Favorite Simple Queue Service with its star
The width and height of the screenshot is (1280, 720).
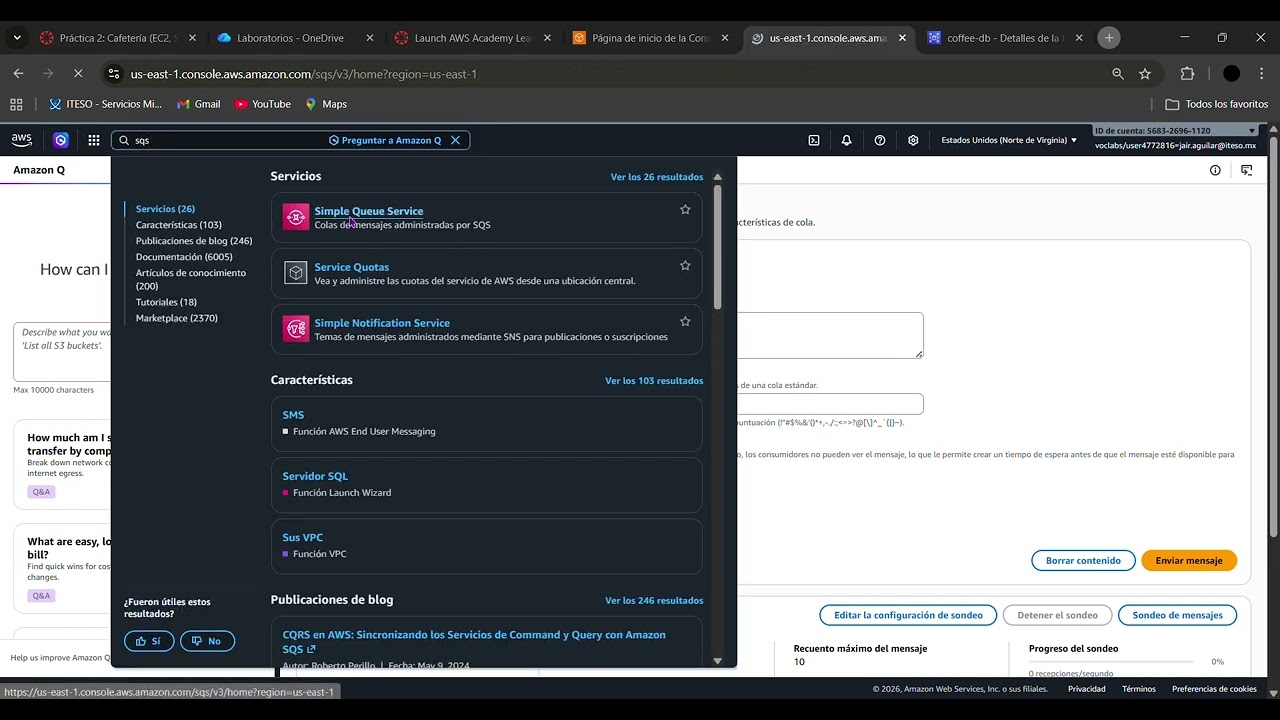[685, 210]
